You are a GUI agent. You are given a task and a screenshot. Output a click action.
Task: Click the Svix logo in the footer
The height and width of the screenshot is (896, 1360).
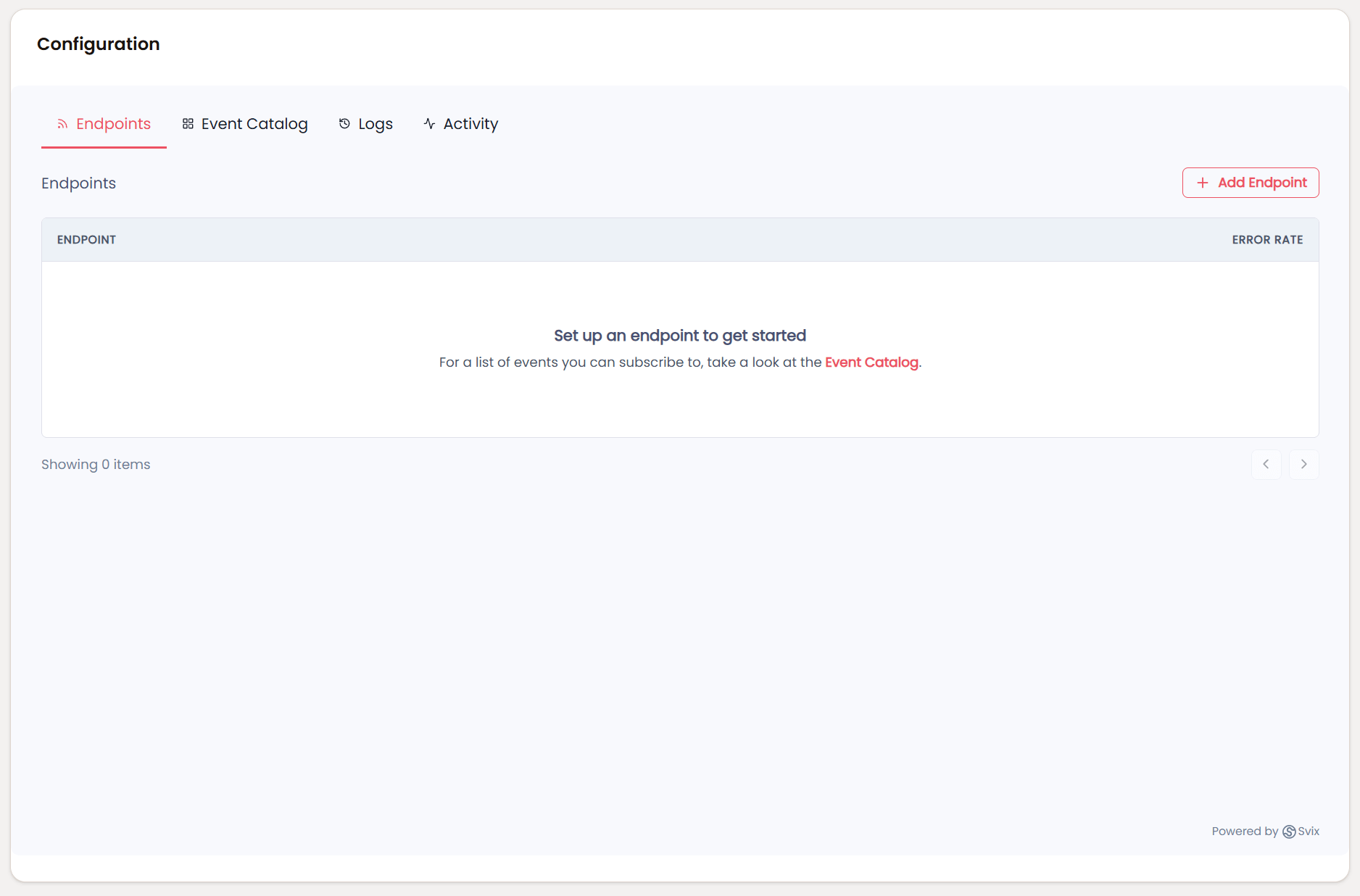1289,831
